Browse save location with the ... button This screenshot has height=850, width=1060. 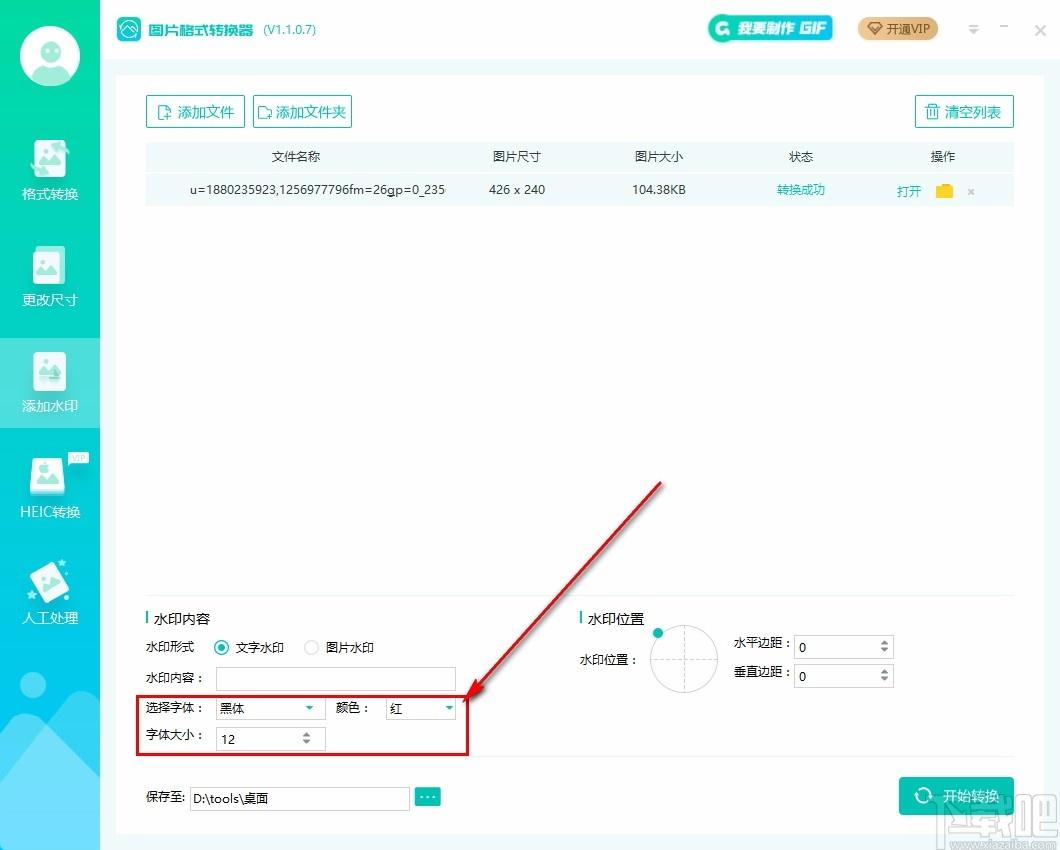pos(427,797)
